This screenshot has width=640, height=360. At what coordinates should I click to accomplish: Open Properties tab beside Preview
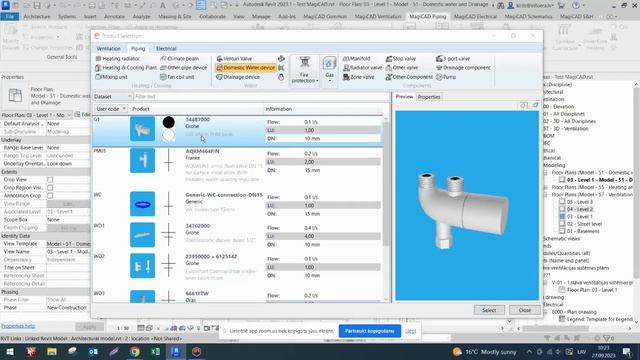point(429,97)
